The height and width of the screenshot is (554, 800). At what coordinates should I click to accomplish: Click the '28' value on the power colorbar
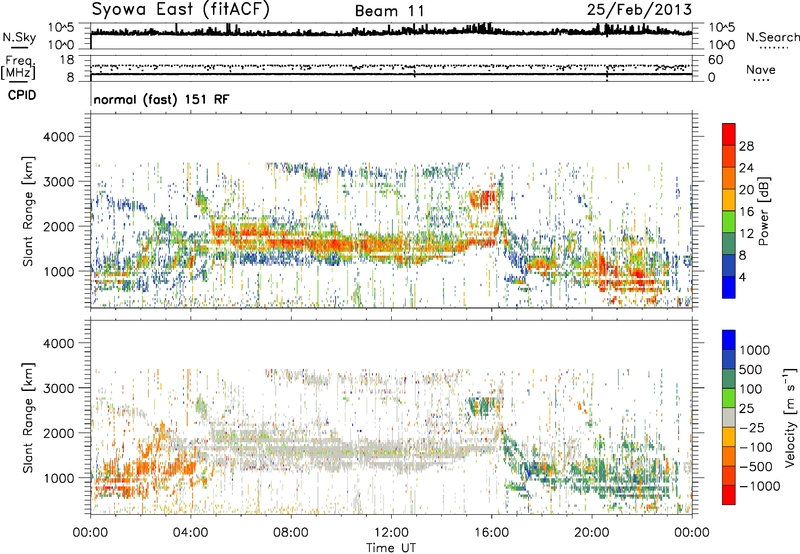pos(746,146)
